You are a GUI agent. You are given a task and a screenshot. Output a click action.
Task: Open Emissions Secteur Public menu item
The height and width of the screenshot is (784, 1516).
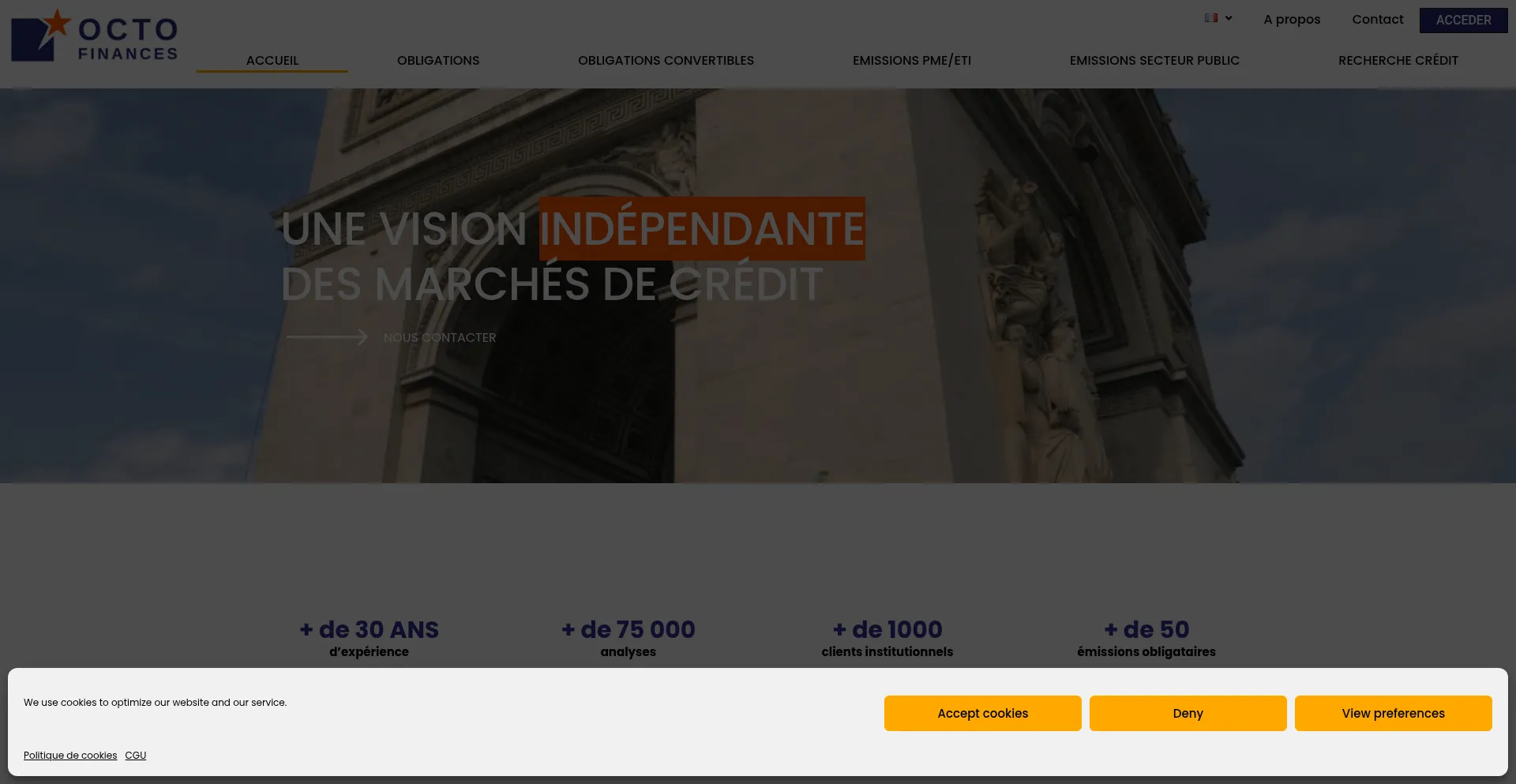pos(1154,60)
